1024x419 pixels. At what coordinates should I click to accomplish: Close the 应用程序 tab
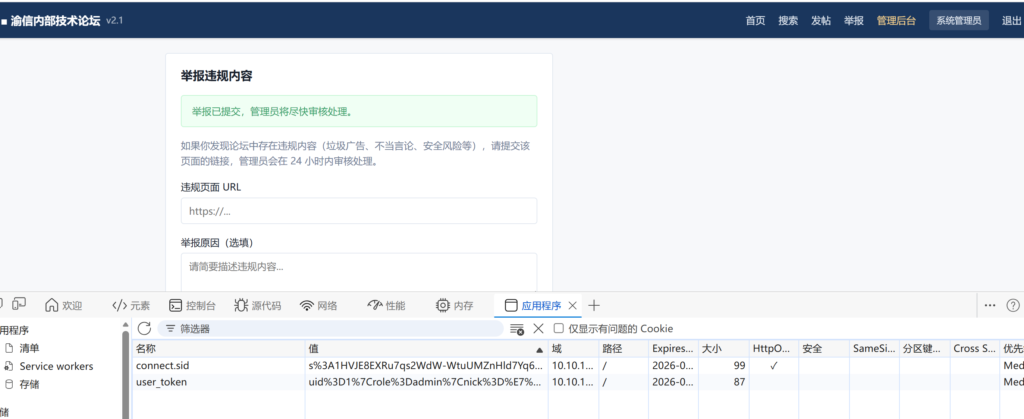tap(572, 305)
